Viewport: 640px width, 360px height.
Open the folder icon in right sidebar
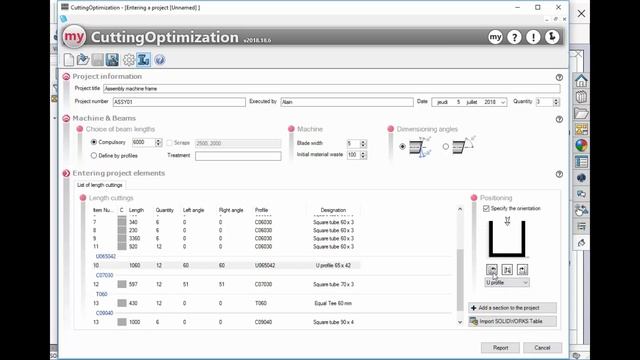[x=581, y=113]
